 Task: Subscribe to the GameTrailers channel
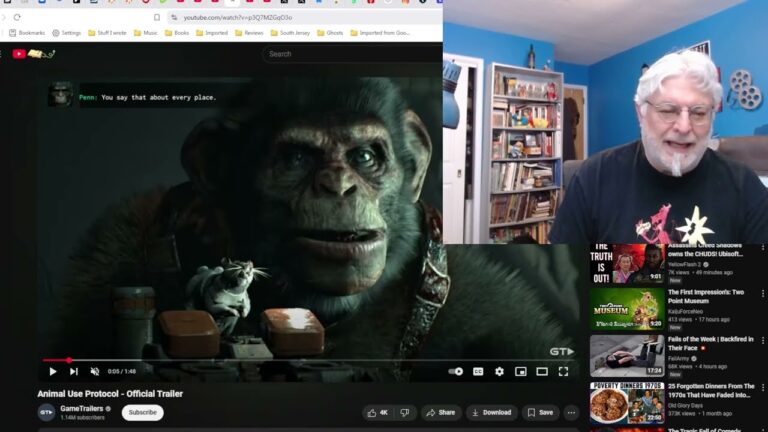(x=142, y=412)
